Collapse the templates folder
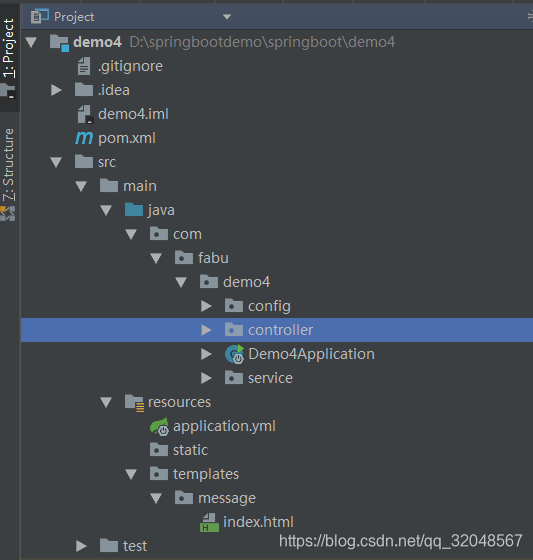Image resolution: width=533 pixels, height=560 pixels. coord(131,474)
